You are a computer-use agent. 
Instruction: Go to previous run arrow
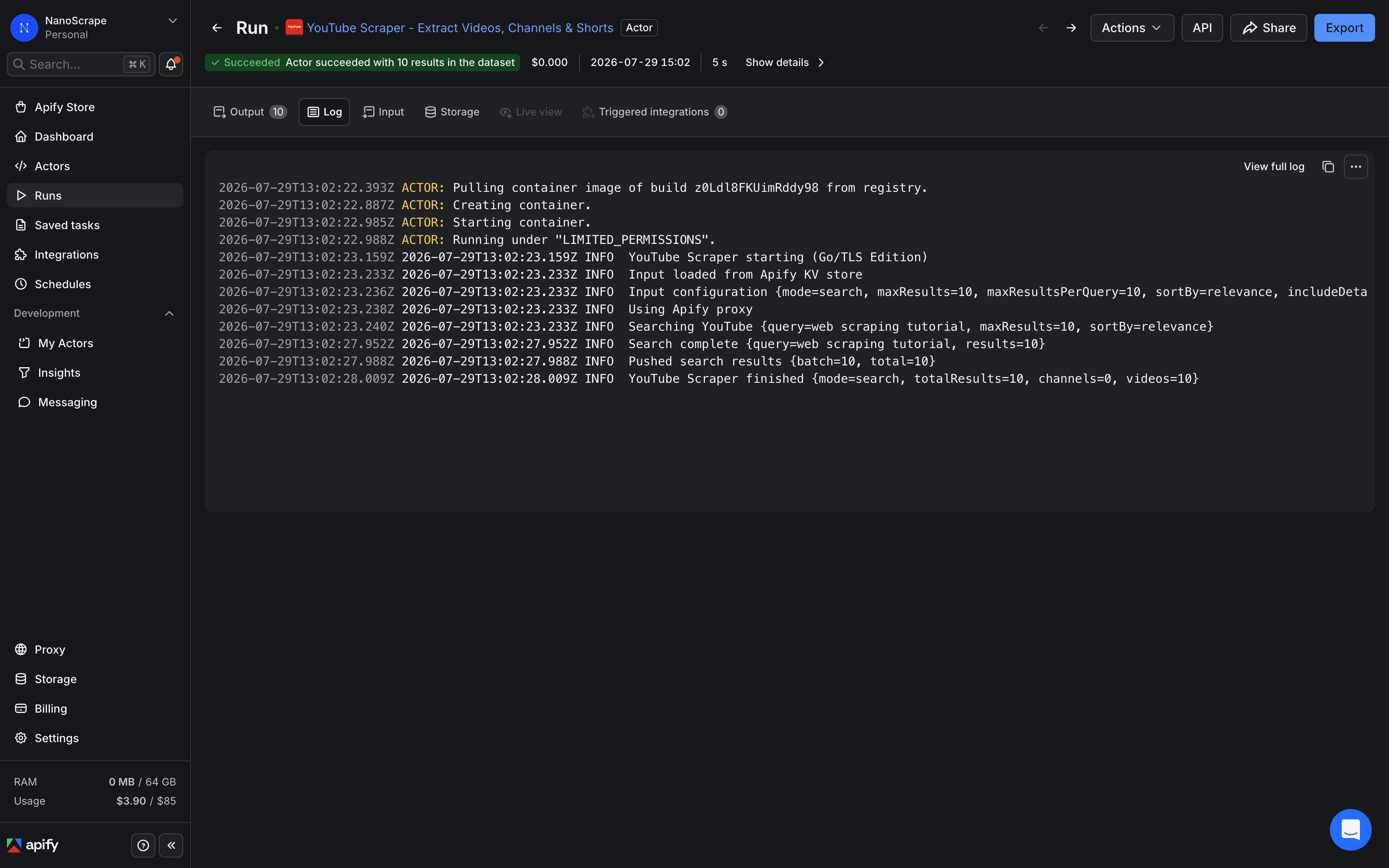coord(1043,27)
